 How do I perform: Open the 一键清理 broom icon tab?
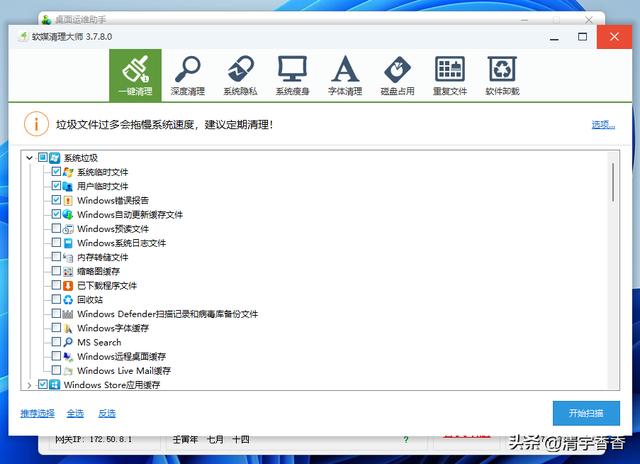click(x=135, y=75)
